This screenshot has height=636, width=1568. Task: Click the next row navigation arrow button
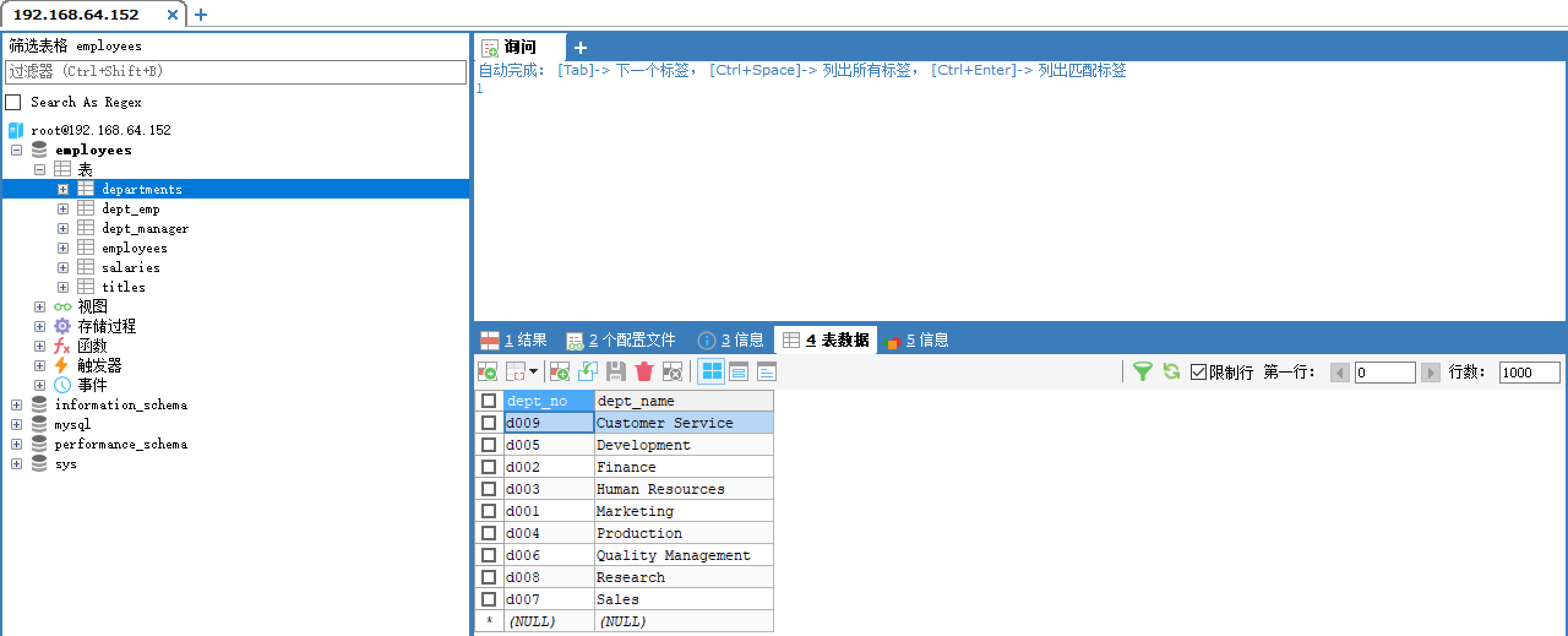tap(1432, 372)
